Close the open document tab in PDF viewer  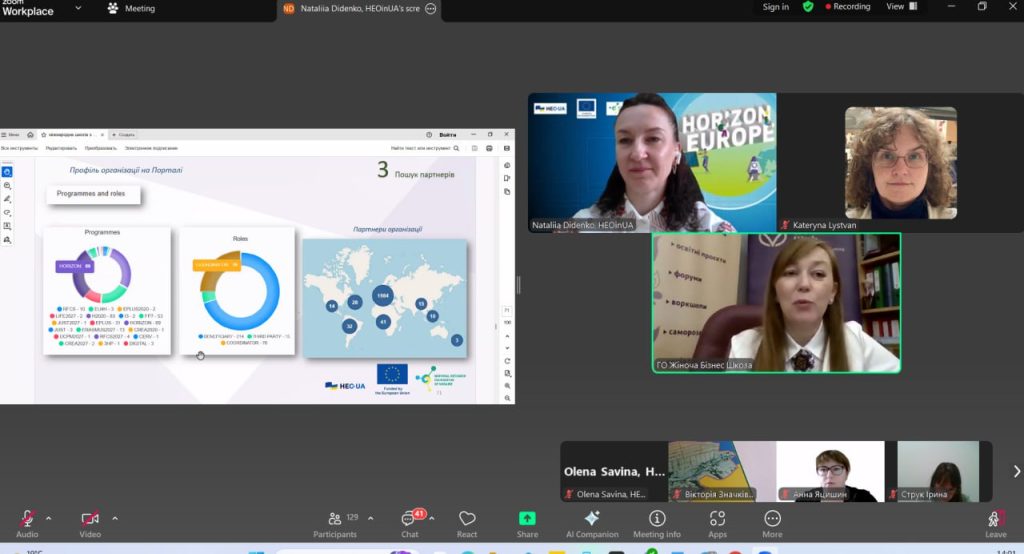click(x=103, y=135)
